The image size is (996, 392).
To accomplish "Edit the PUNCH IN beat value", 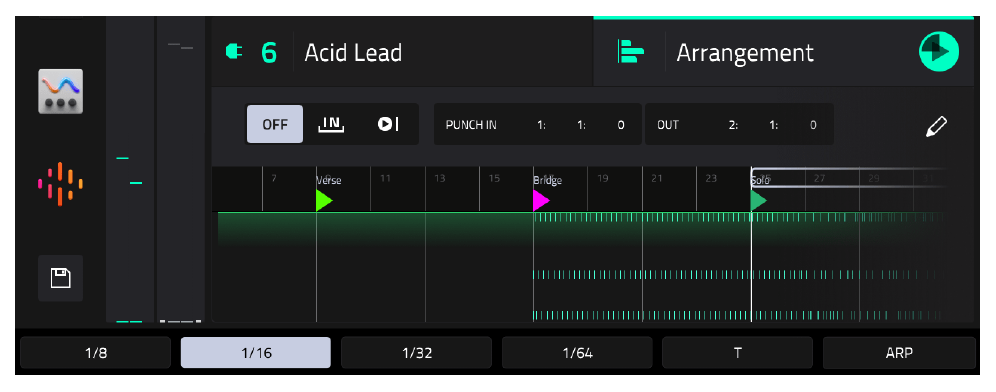I will click(581, 125).
